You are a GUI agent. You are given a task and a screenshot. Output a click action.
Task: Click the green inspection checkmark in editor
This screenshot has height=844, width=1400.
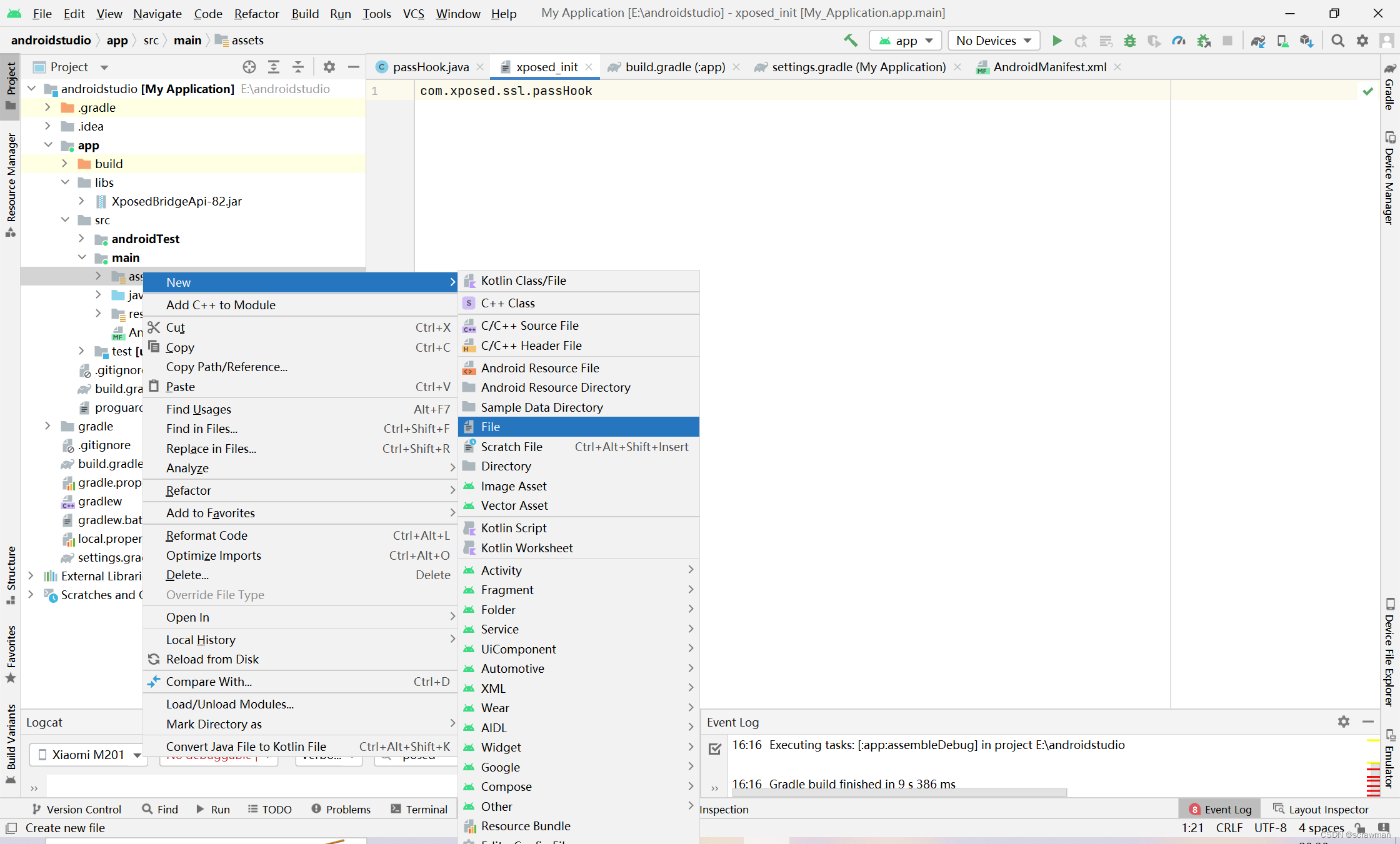tap(1368, 91)
